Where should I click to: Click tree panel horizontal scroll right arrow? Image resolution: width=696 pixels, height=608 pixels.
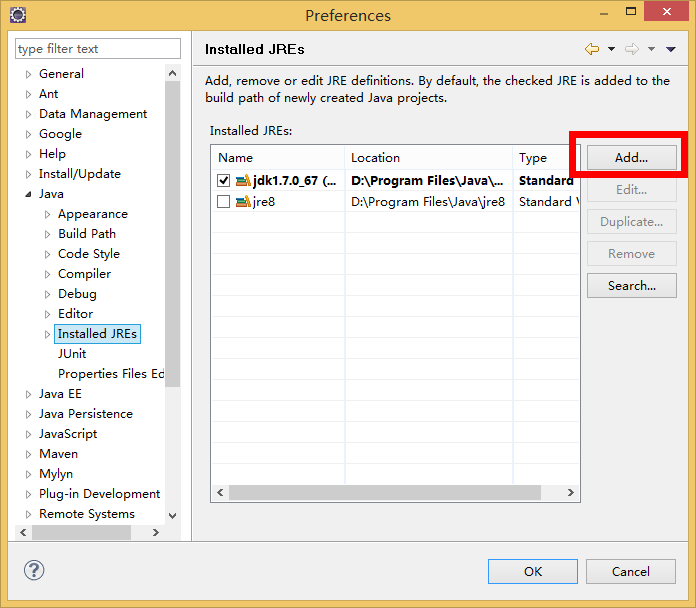click(155, 532)
